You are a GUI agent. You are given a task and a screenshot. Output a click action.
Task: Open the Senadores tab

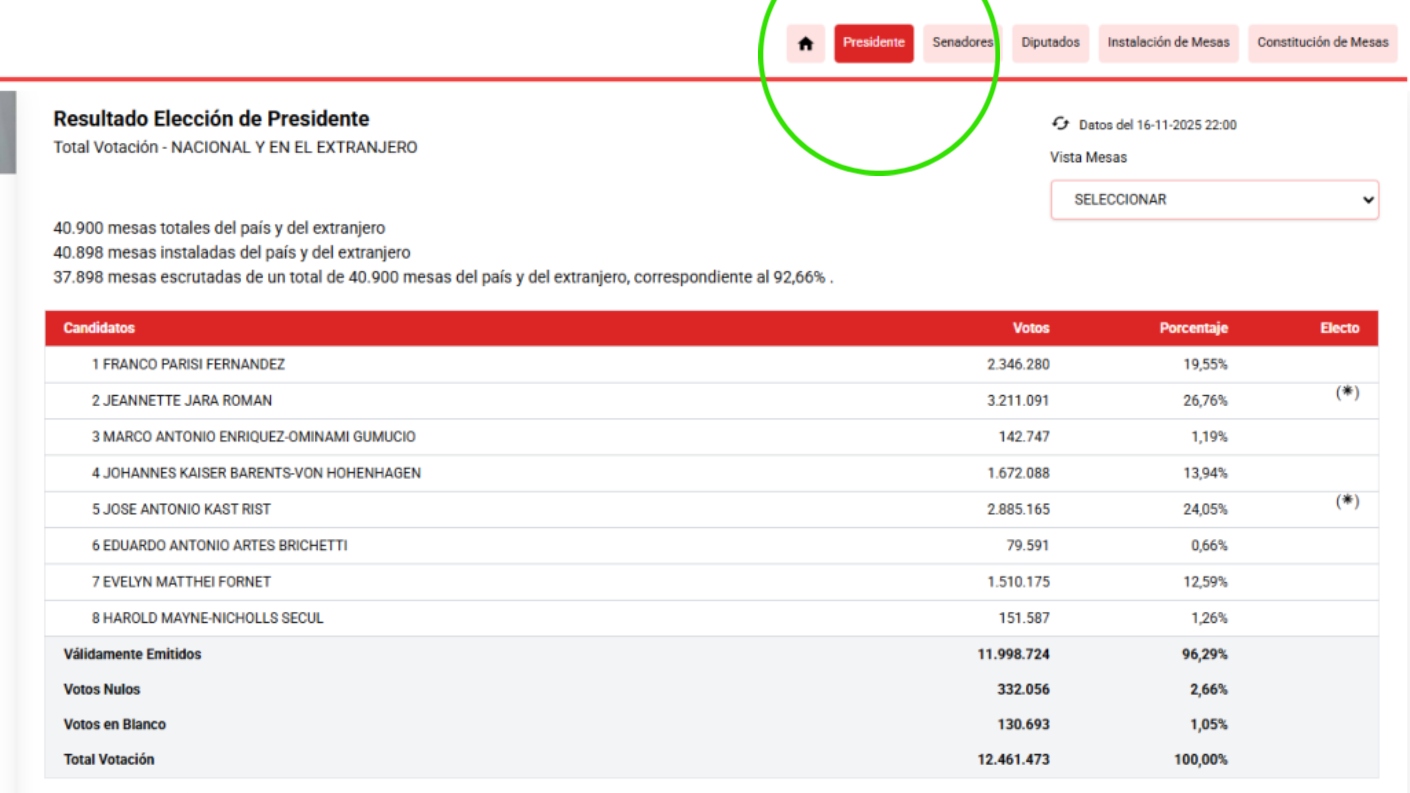click(x=962, y=43)
